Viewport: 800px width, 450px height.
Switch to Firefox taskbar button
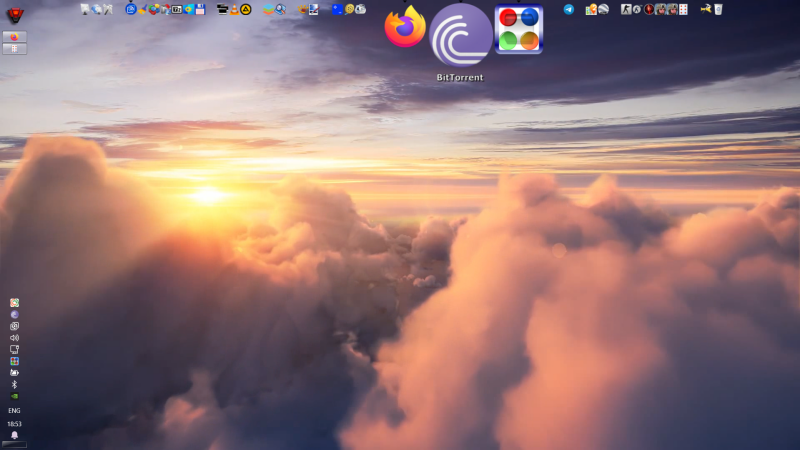[x=14, y=37]
